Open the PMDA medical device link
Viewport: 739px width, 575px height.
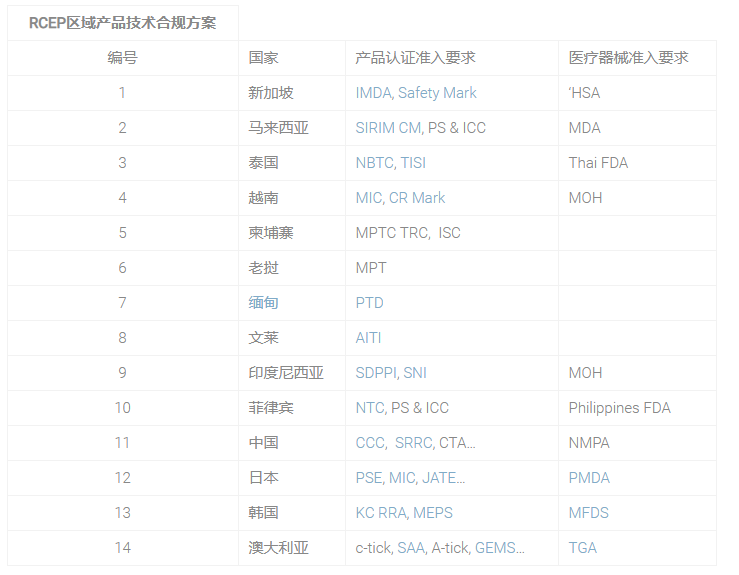pos(589,477)
